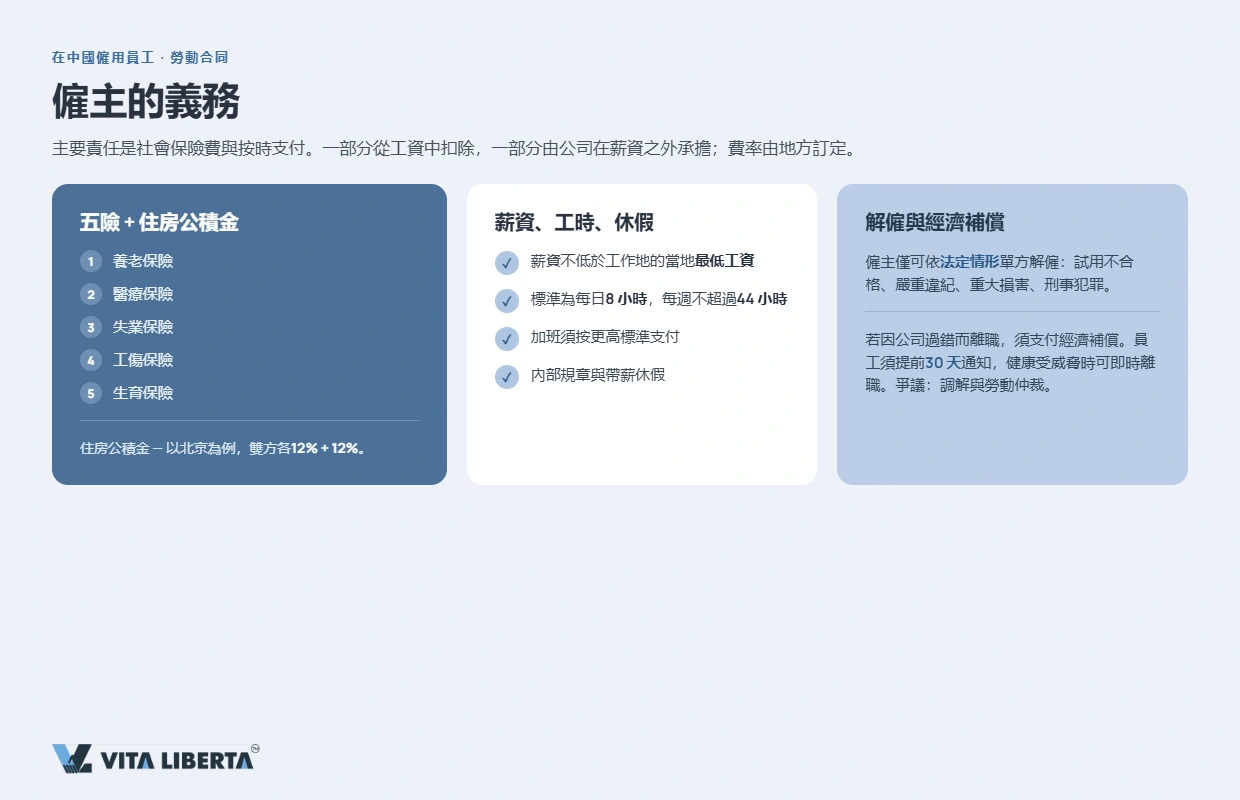Click the highlighted 30 天 notice period
The width and height of the screenshot is (1240, 800).
click(x=942, y=362)
